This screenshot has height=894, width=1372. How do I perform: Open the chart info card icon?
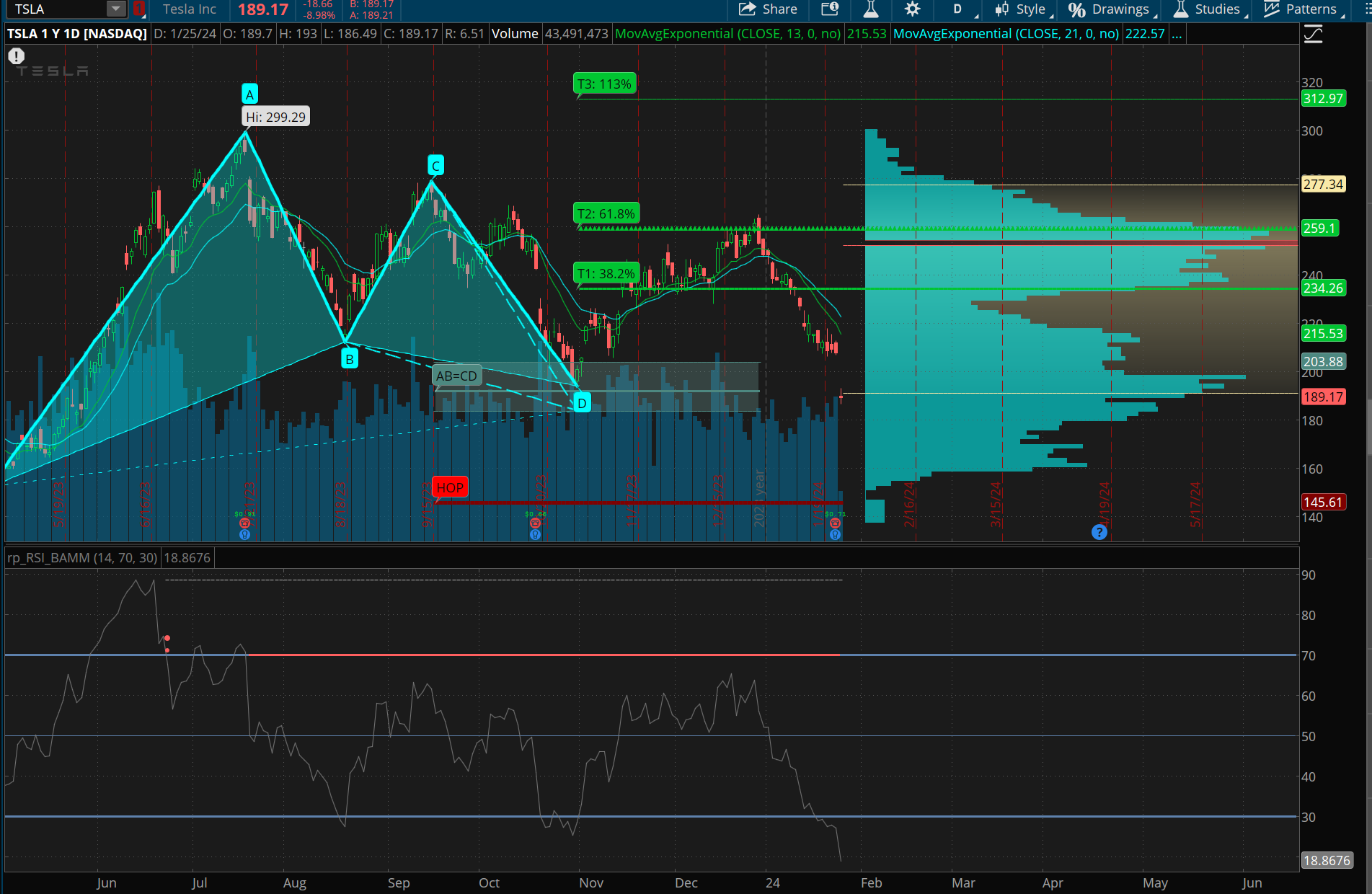click(x=830, y=9)
